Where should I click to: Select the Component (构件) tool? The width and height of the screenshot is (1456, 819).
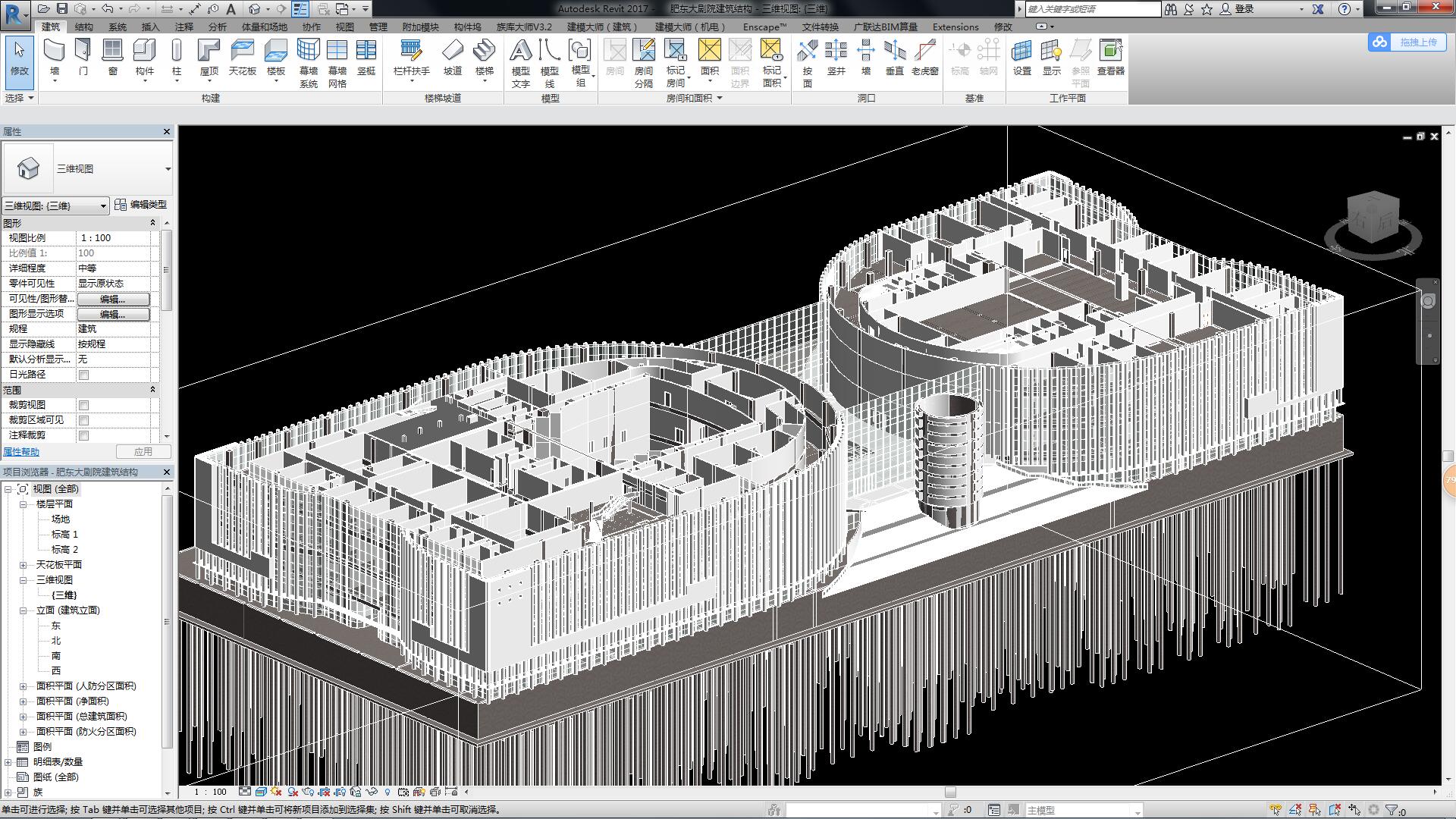point(144,59)
